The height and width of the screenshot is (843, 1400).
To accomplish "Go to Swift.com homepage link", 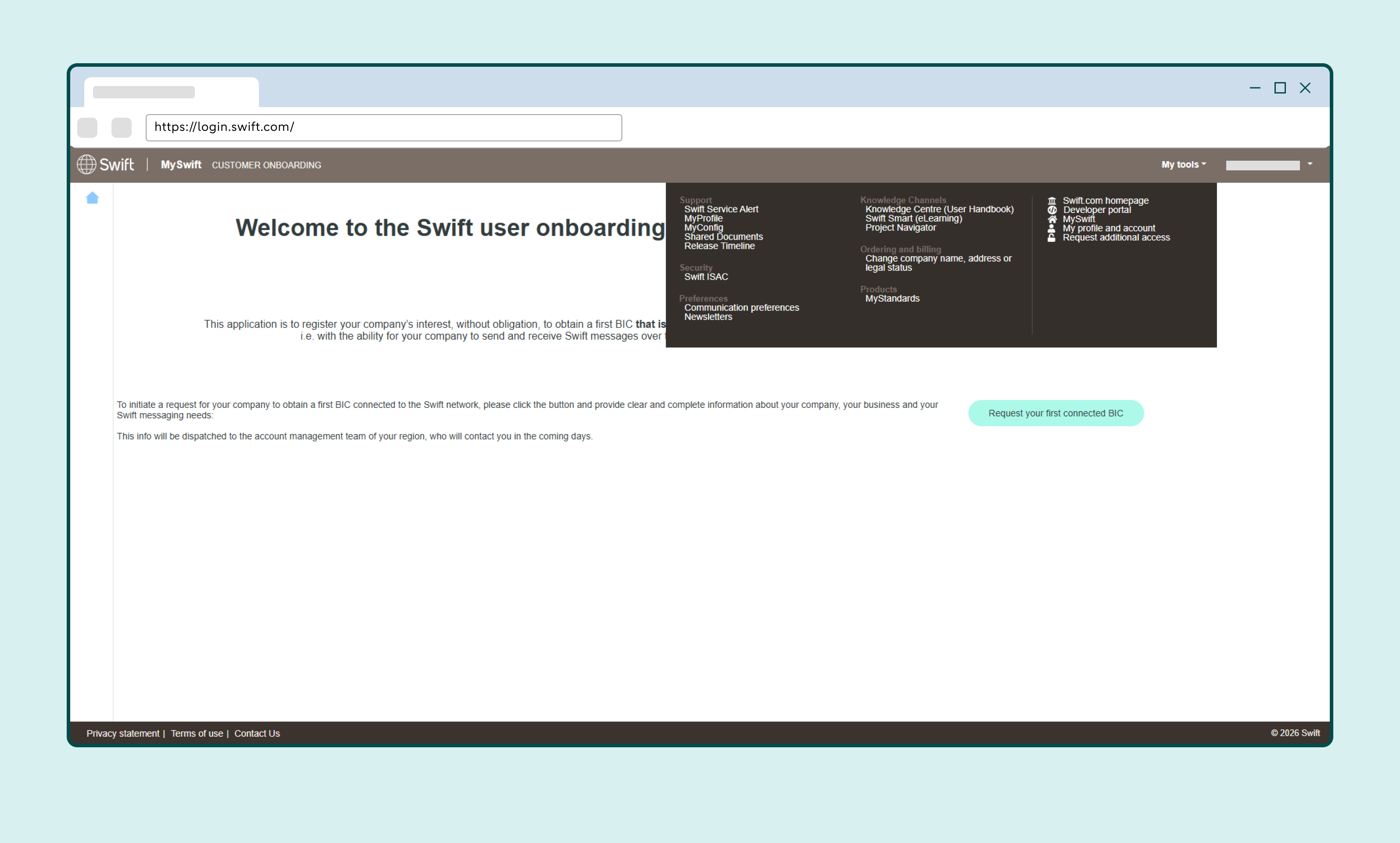I will coord(1106,201).
